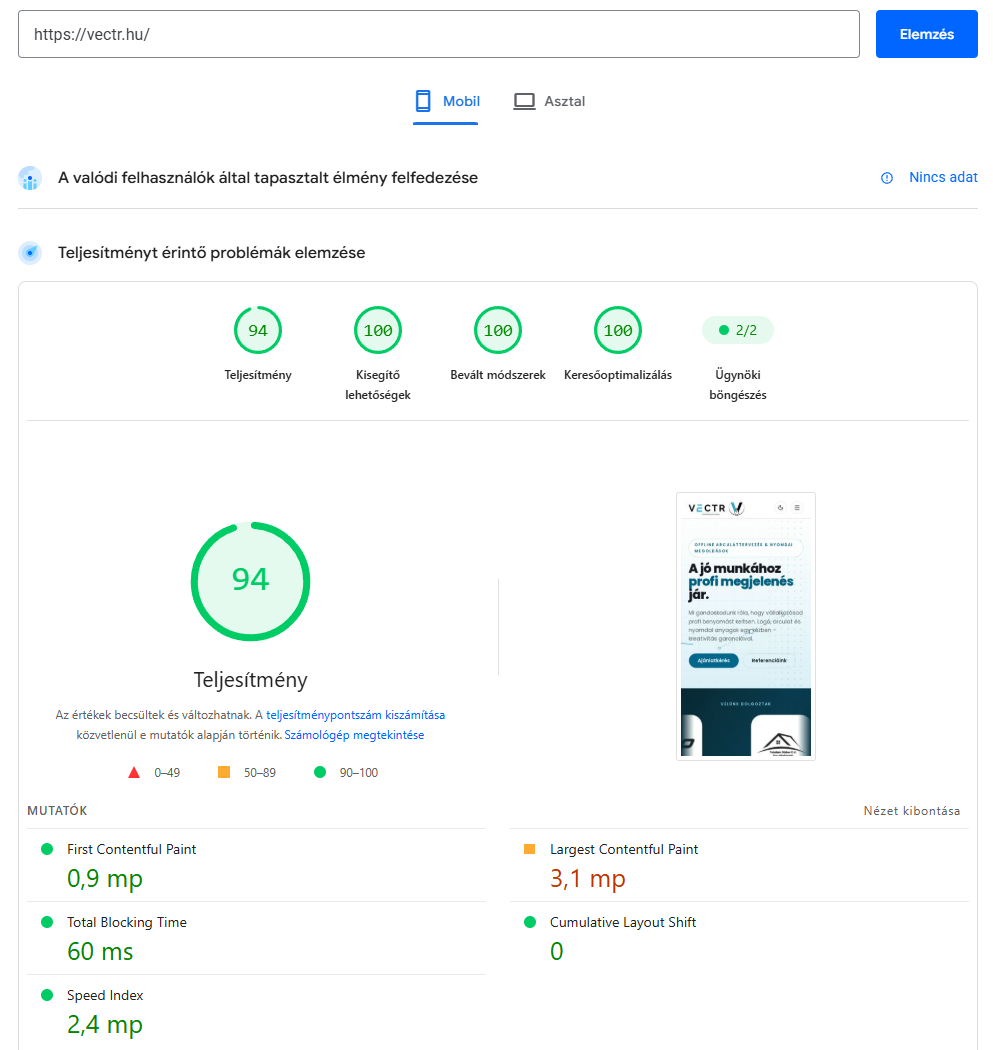The height and width of the screenshot is (1050, 993).
Task: Click the red triangle 0–49 legend icon
Action: [134, 772]
